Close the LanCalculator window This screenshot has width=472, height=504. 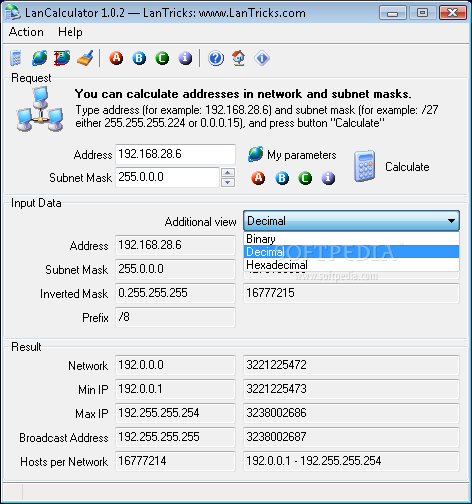tap(452, 13)
